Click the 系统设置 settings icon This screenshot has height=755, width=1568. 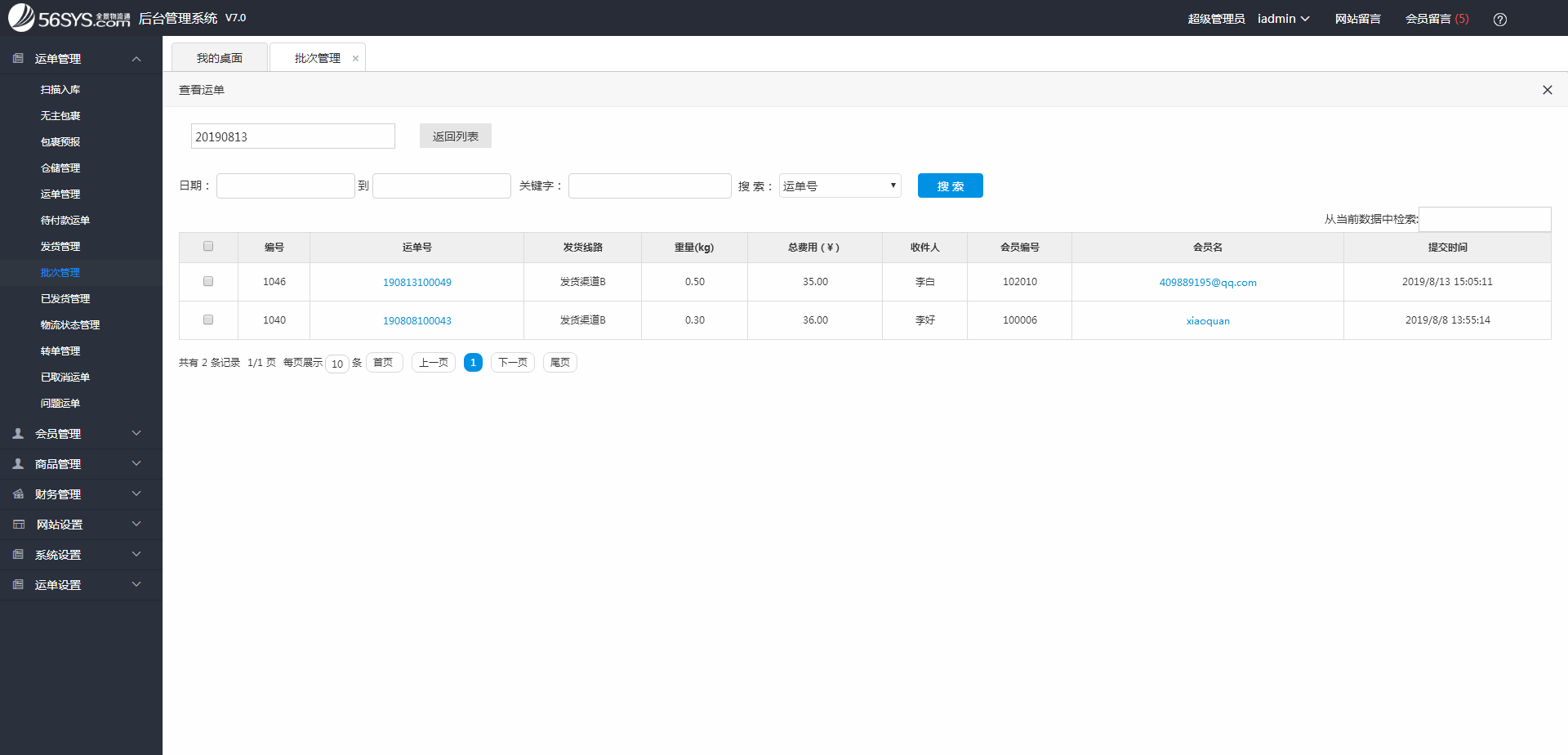click(x=16, y=554)
